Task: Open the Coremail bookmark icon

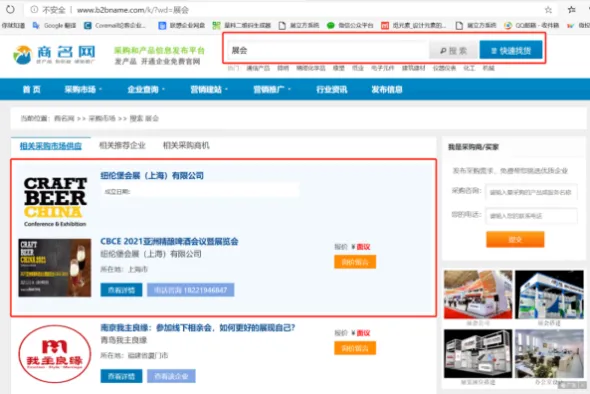Action: click(x=88, y=25)
